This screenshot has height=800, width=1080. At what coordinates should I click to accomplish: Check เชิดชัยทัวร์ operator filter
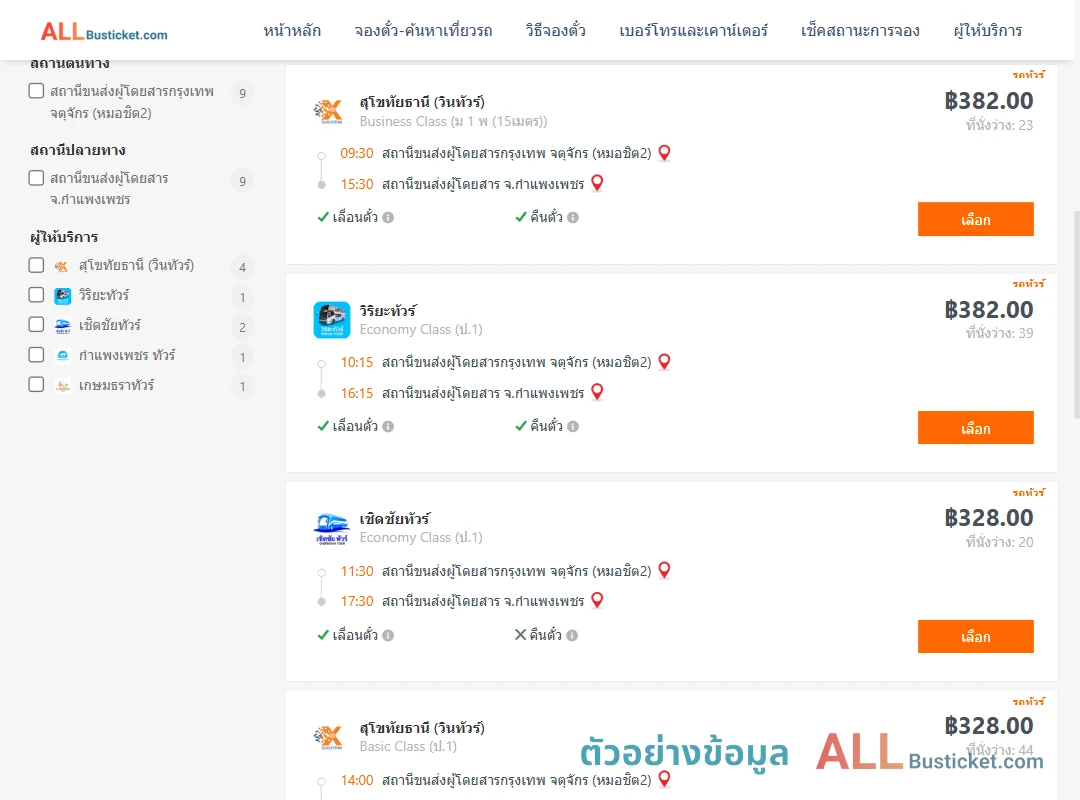coord(37,325)
